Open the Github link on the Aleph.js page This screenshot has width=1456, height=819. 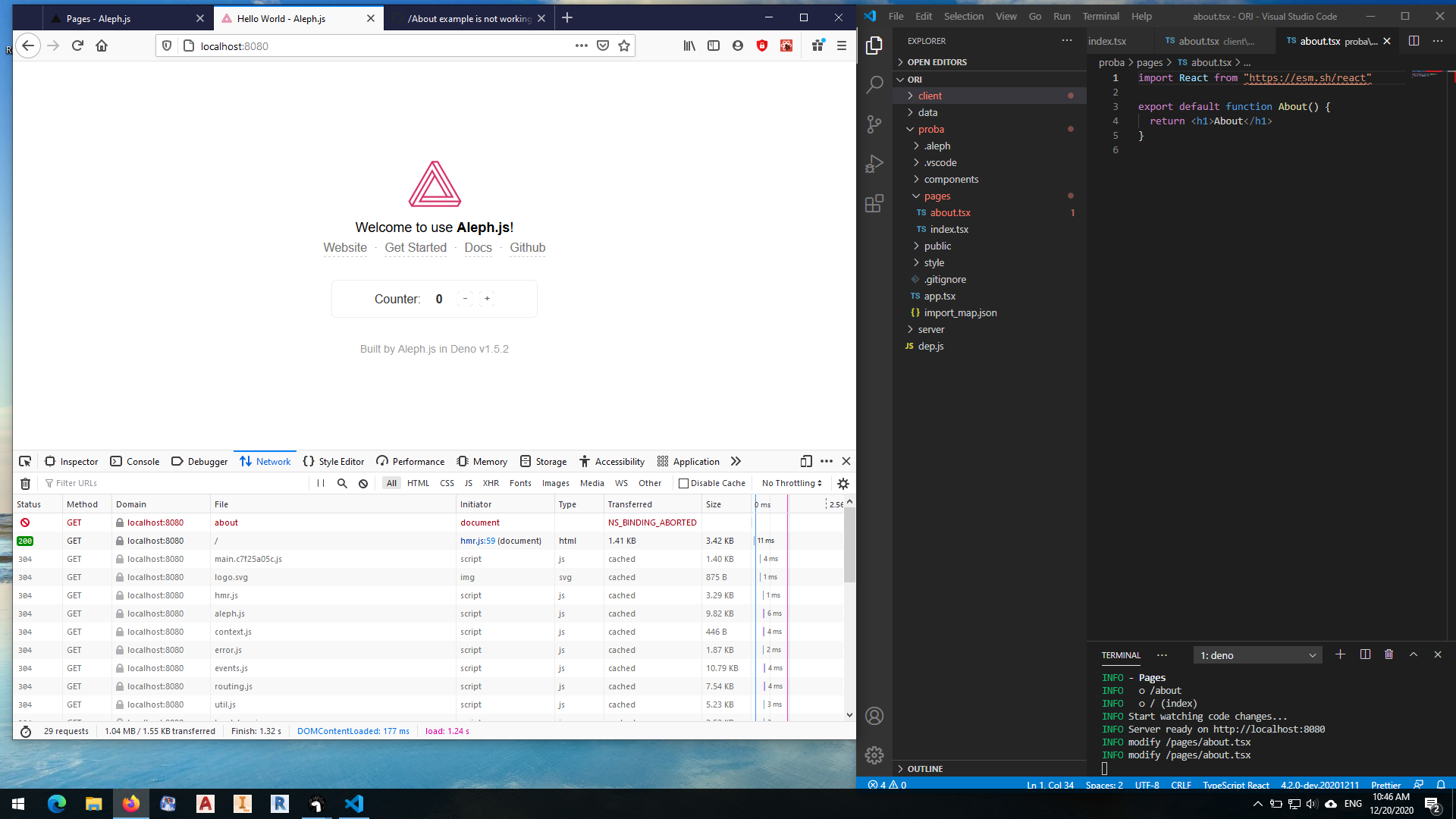(x=528, y=248)
